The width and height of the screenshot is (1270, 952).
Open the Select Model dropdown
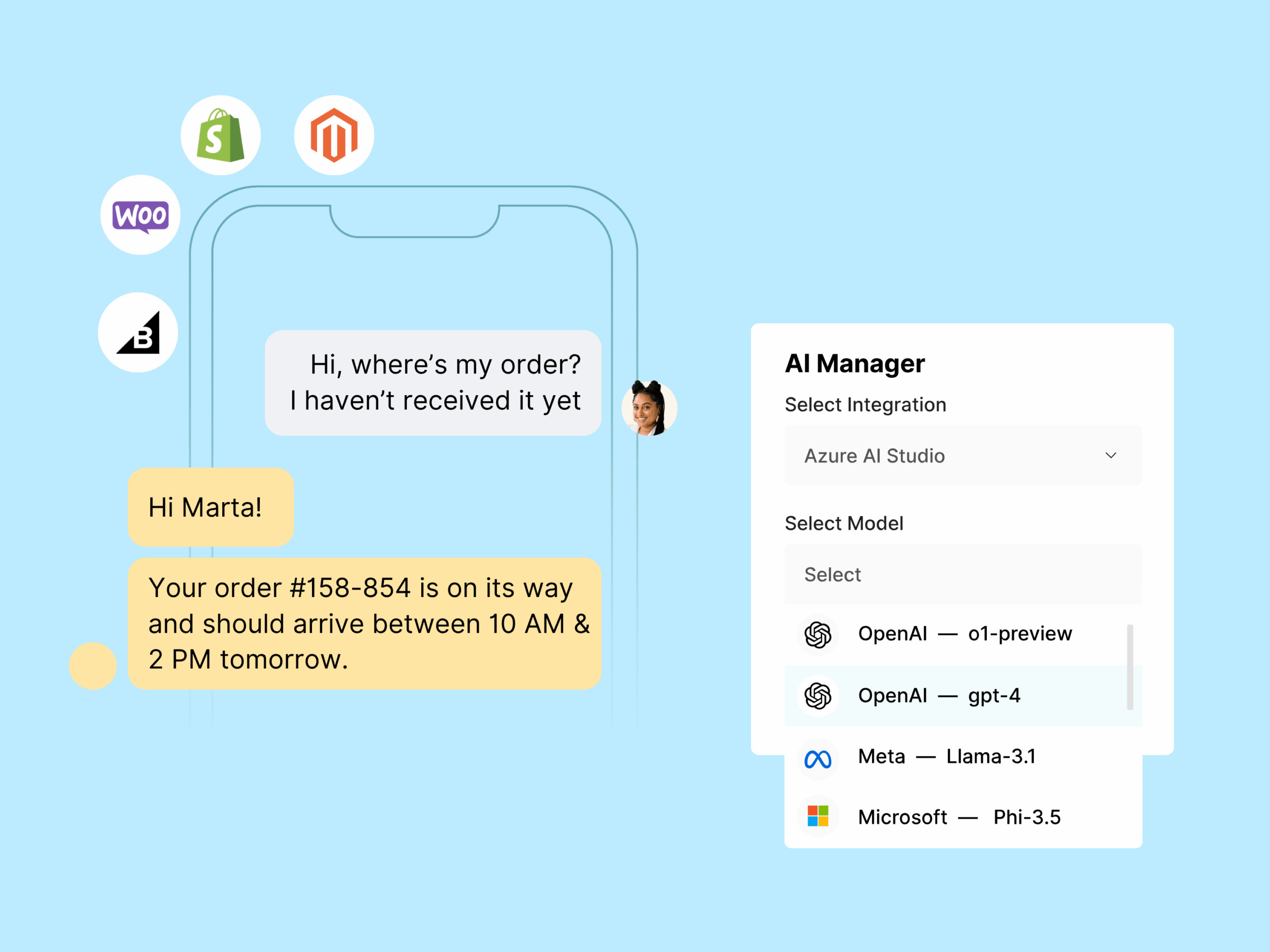962,574
